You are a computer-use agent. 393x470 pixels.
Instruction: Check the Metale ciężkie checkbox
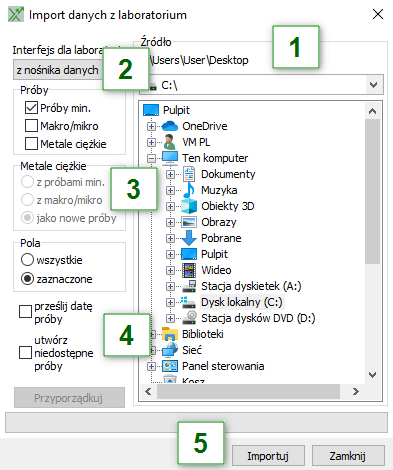coord(31,144)
